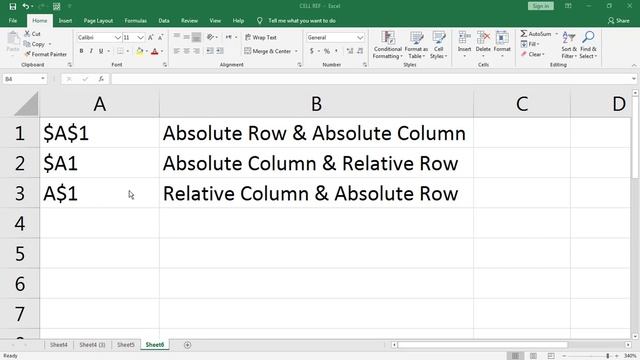Switch to Page Break Preview in status bar

(x=551, y=356)
